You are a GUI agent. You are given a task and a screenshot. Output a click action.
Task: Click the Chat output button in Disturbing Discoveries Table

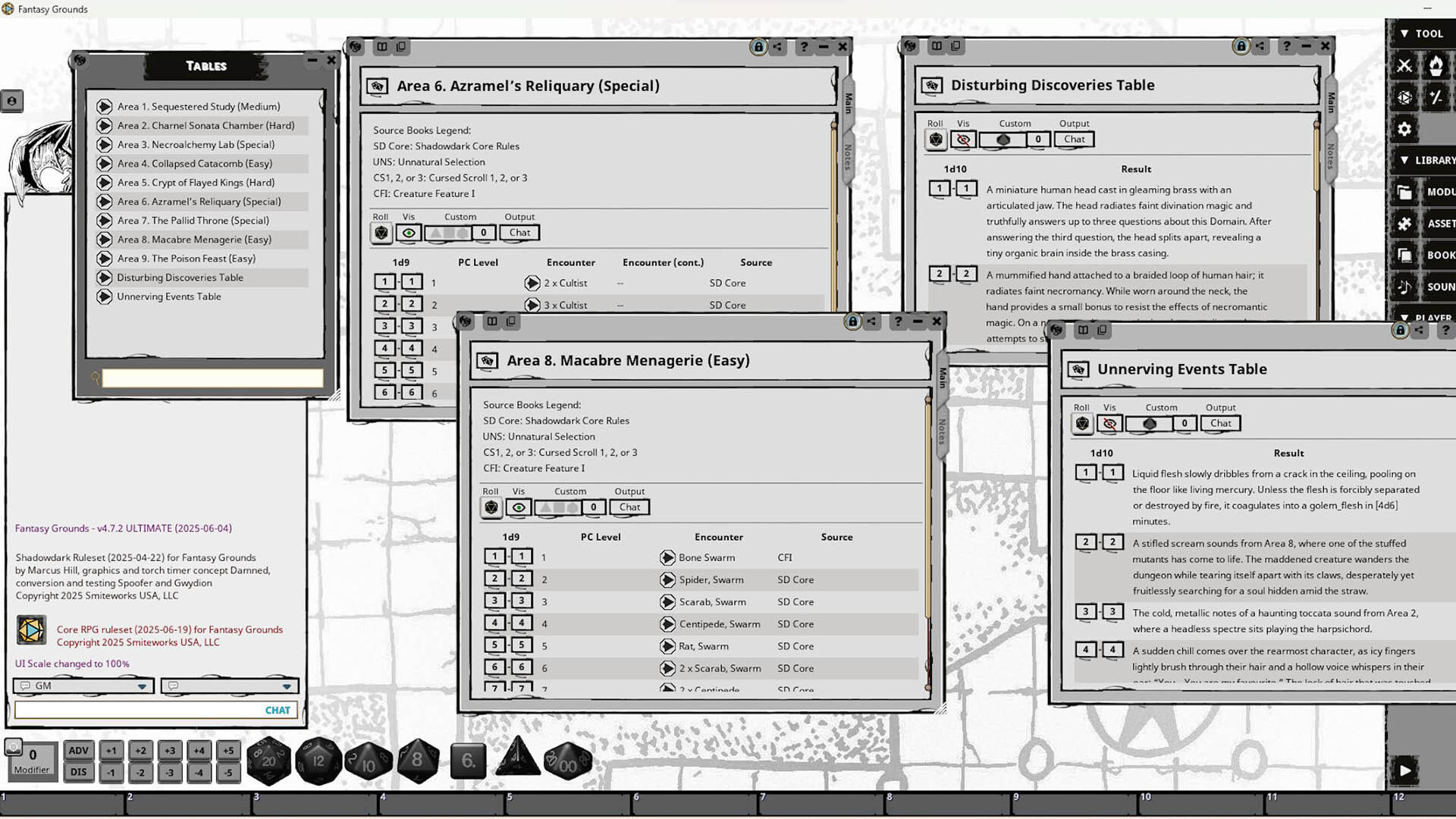1074,140
